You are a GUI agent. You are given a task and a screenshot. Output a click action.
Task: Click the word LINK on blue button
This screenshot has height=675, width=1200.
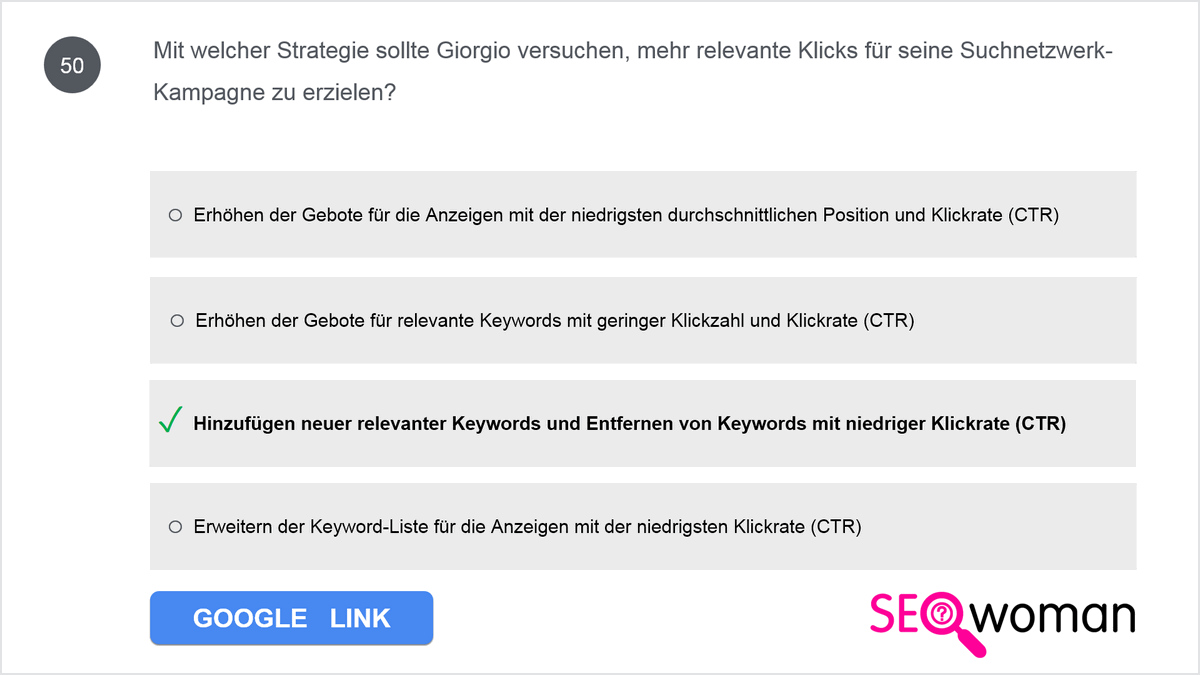tap(360, 618)
